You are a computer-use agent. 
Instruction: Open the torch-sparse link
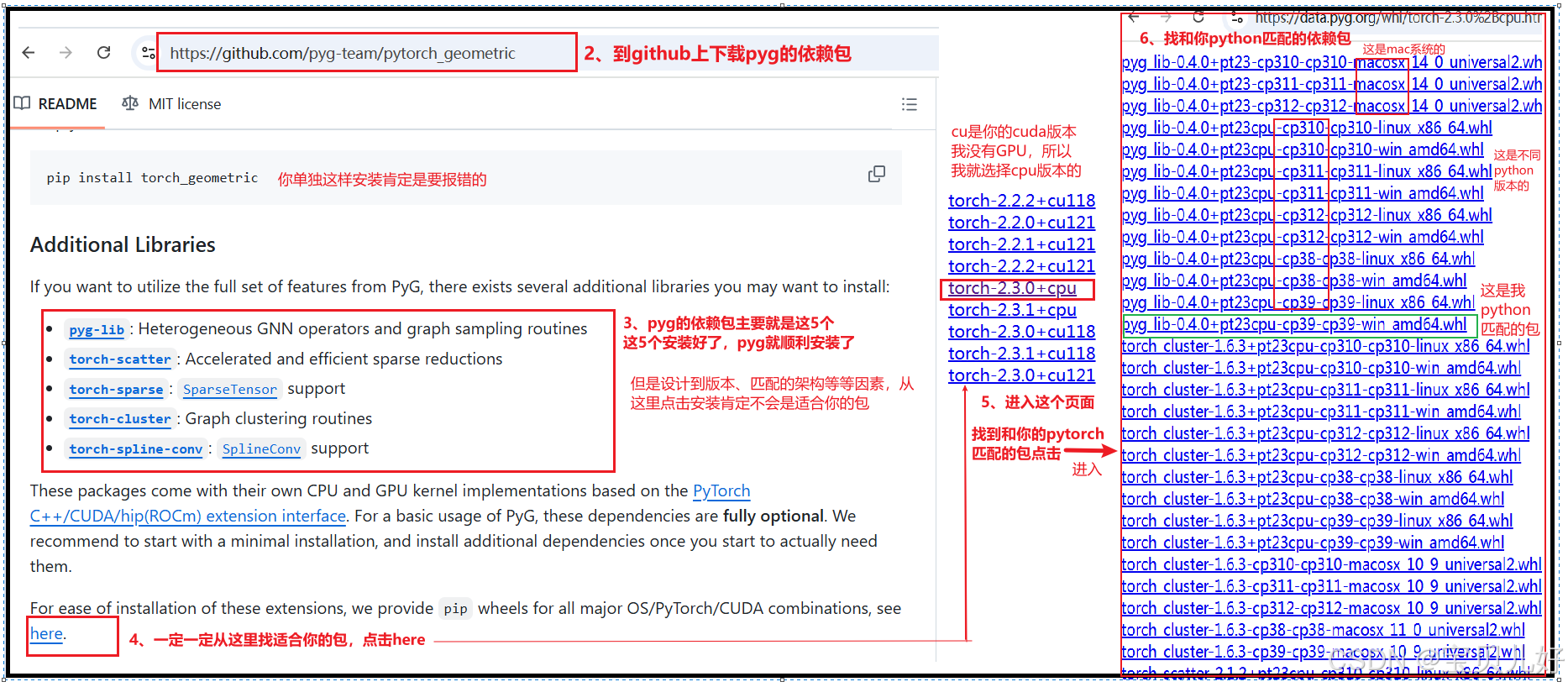[x=116, y=390]
